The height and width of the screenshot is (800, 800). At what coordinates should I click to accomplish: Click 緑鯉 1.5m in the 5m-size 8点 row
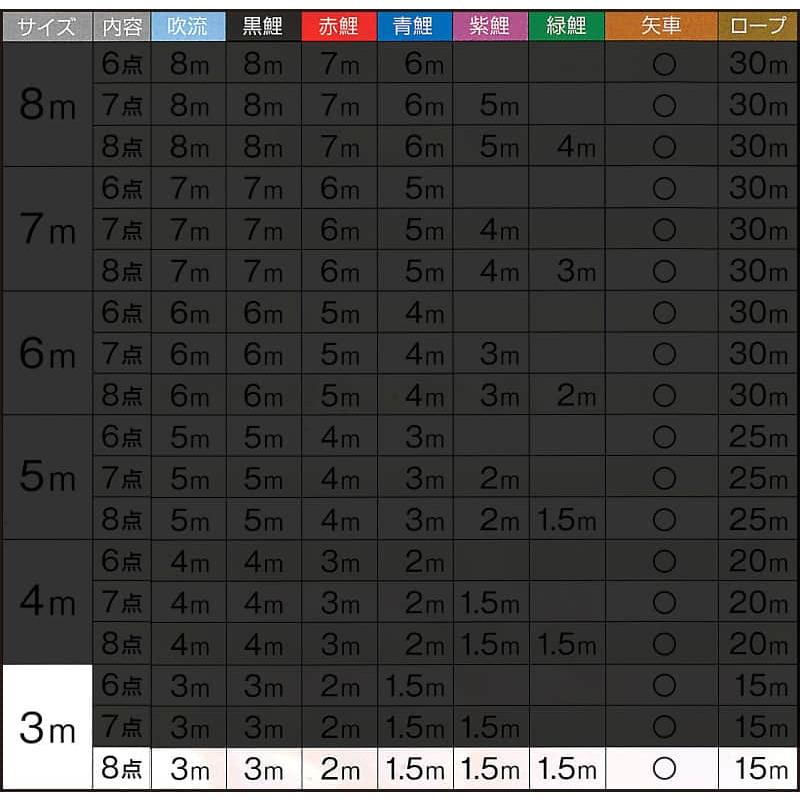tap(567, 519)
